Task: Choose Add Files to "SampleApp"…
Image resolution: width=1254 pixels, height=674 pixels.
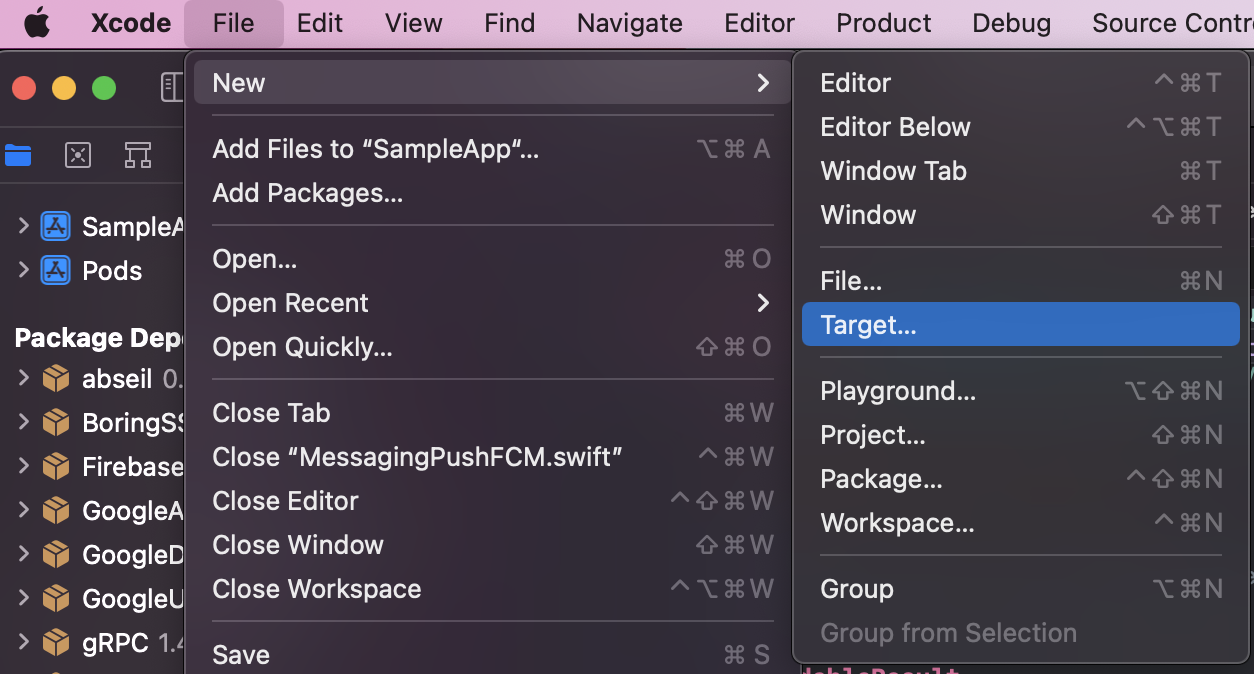Action: [x=489, y=149]
